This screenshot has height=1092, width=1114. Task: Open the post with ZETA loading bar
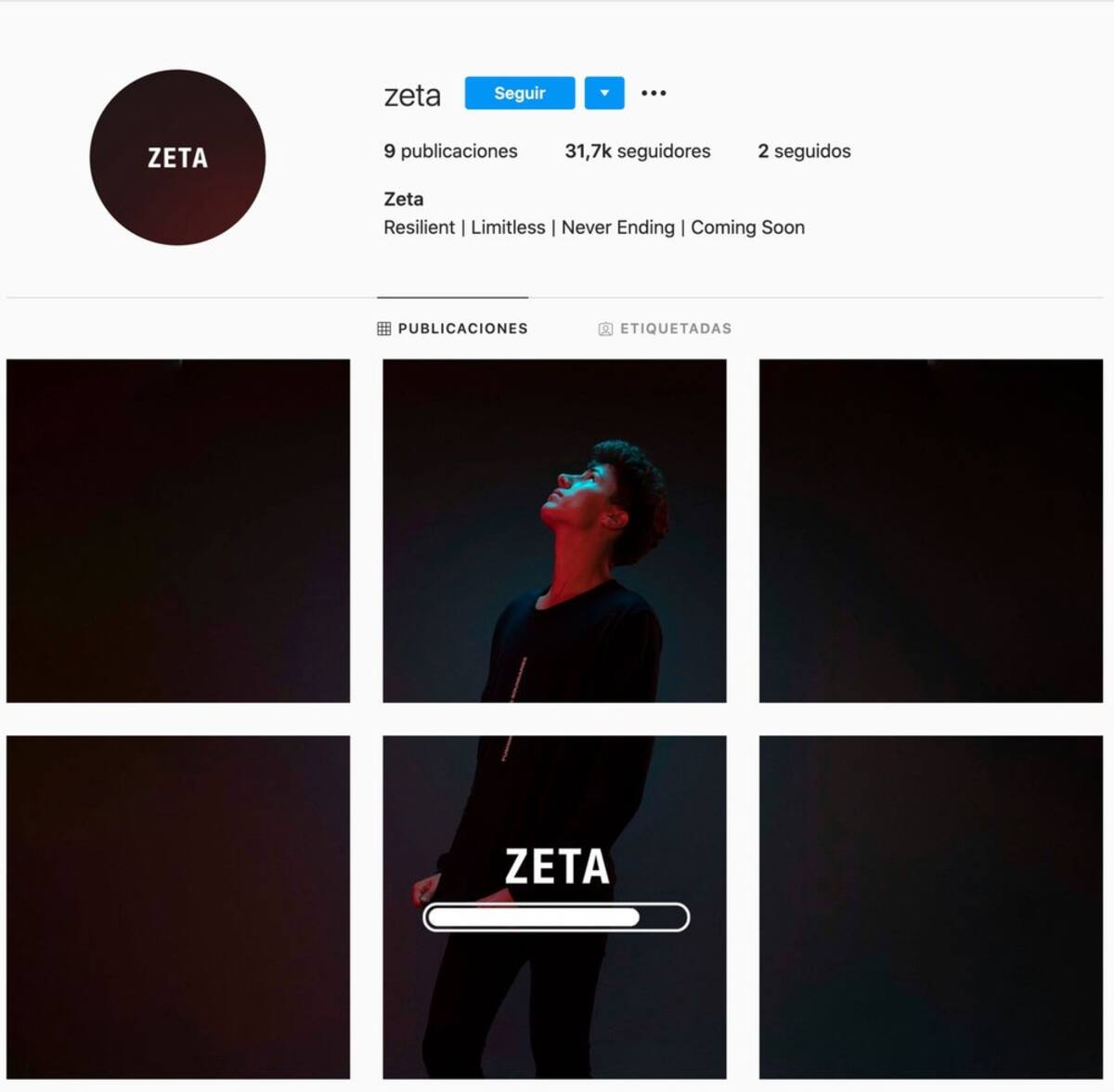click(x=554, y=907)
